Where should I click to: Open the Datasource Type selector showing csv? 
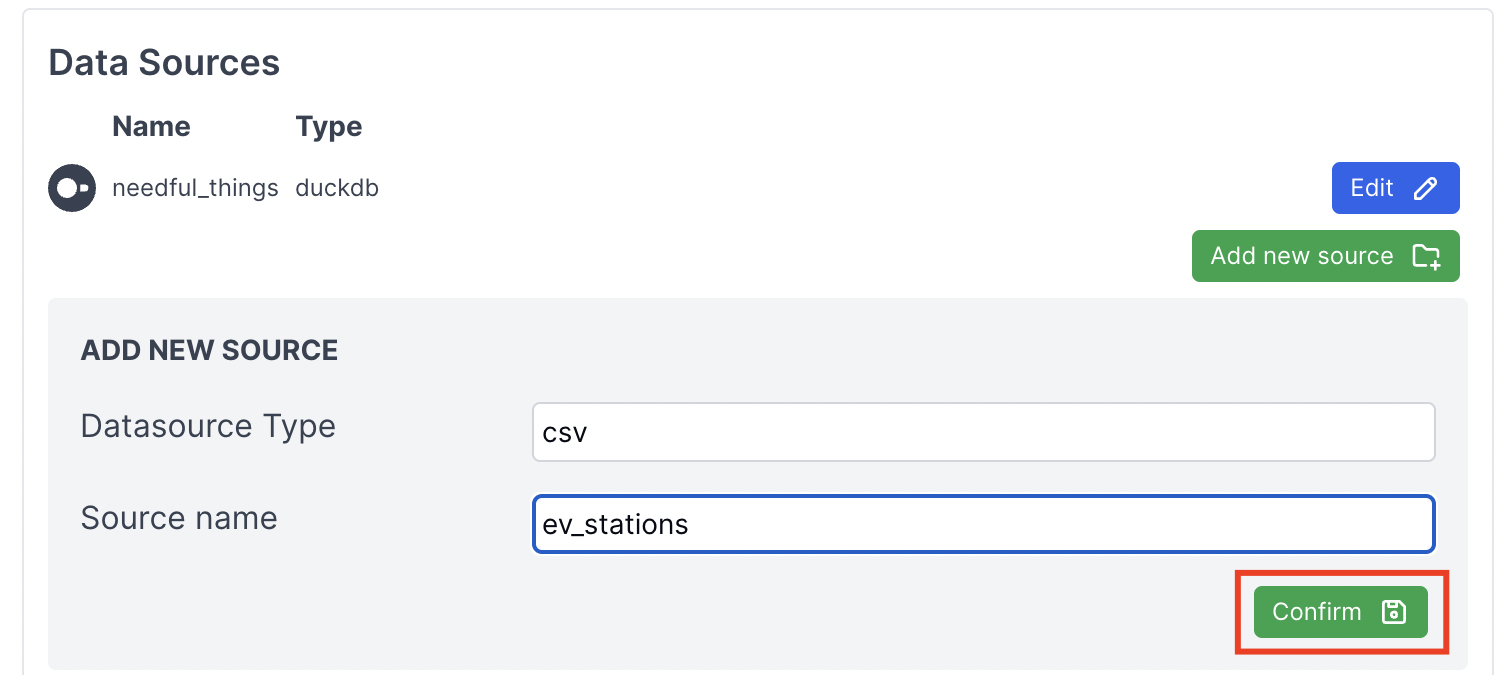(983, 432)
